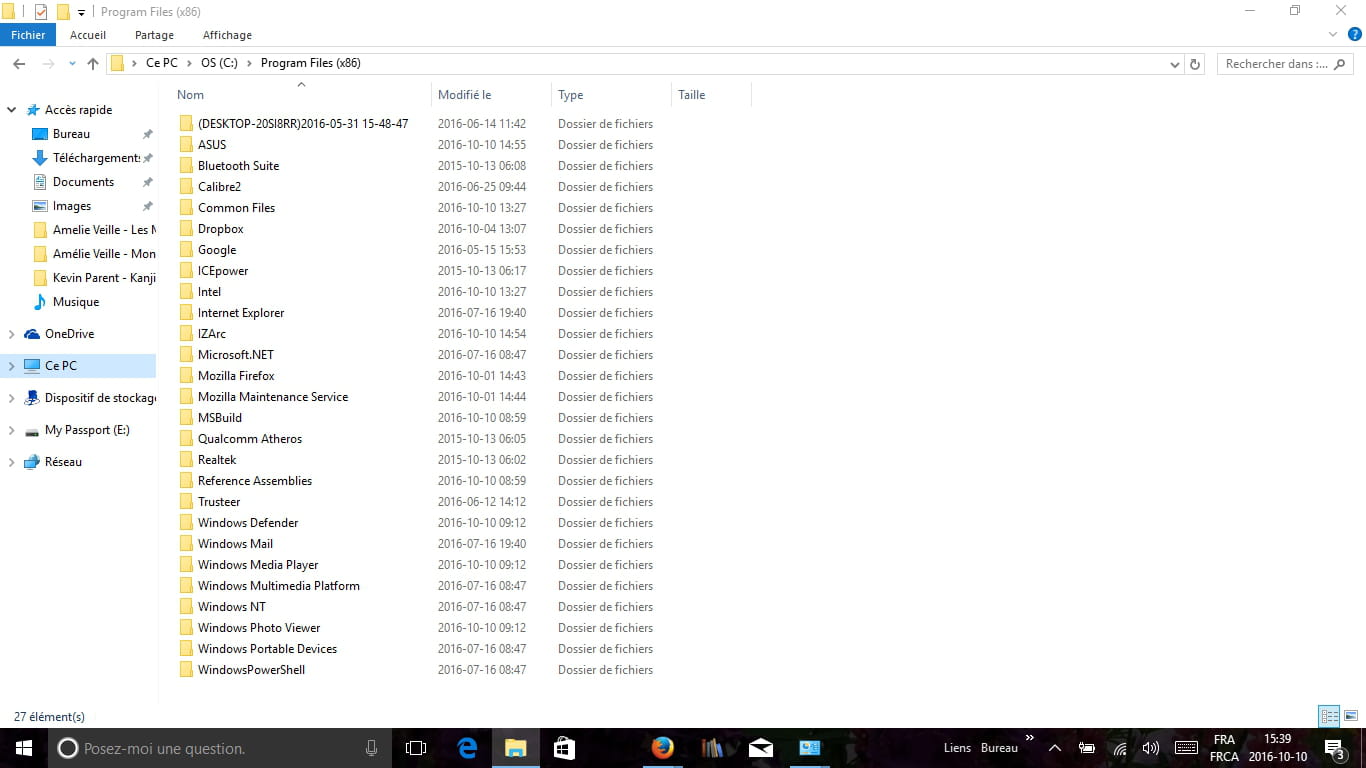Select the Mozilla Firefox folder icon
This screenshot has height=768, width=1366.
[186, 376]
